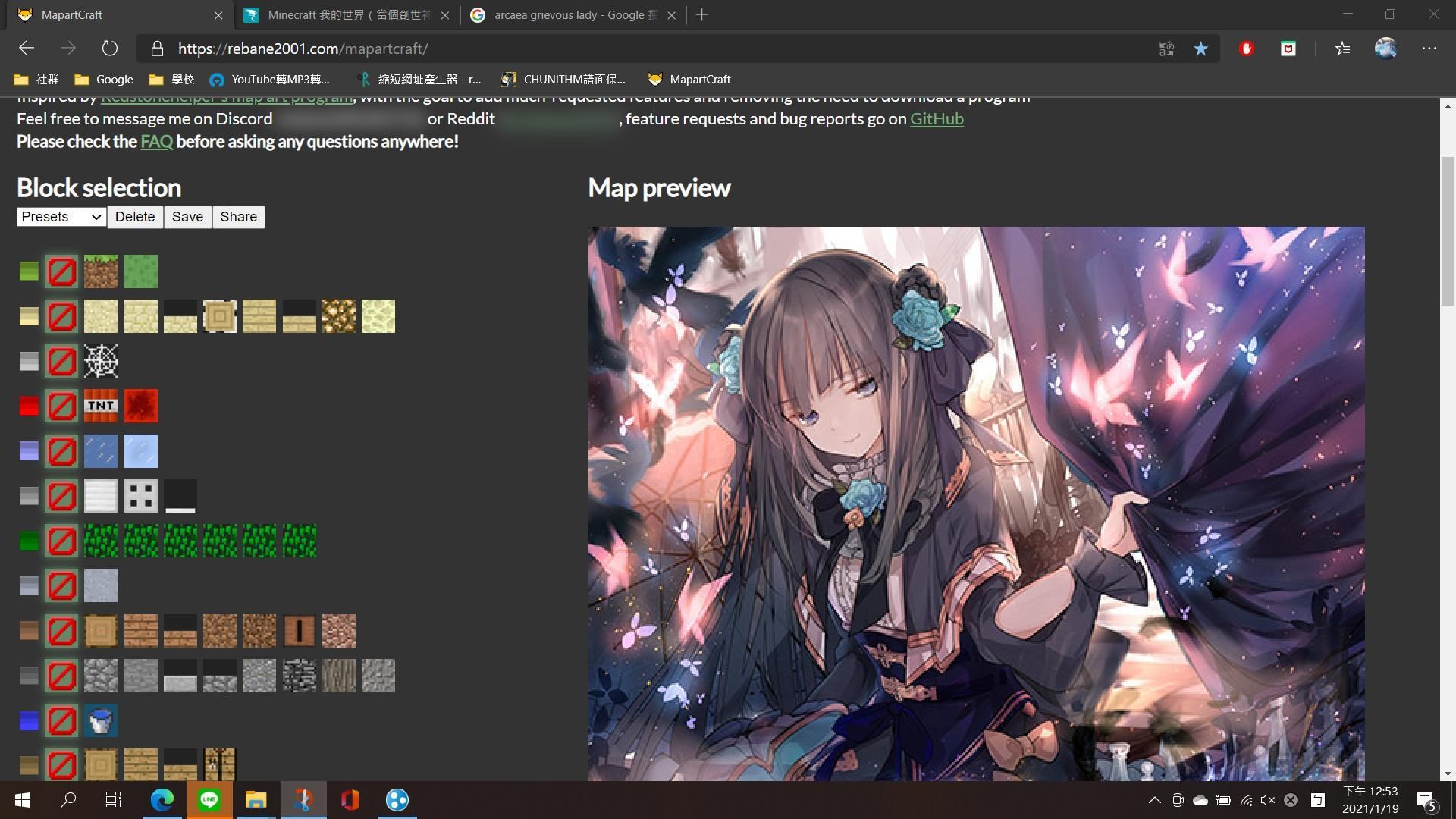Select the grass block icon
The width and height of the screenshot is (1456, 819).
coord(101,271)
